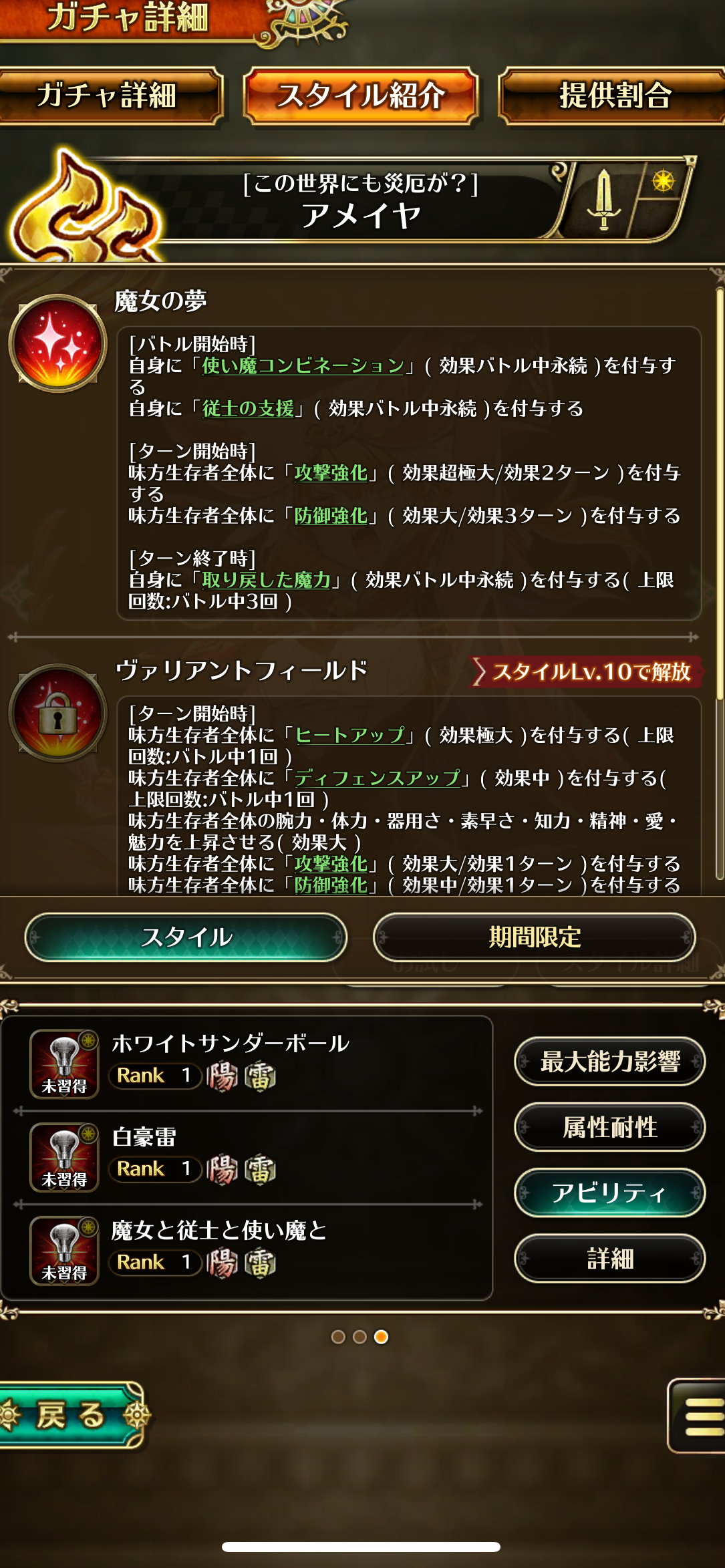Tap the locked ヴァリアントフィールド ability icon

pos(58,713)
